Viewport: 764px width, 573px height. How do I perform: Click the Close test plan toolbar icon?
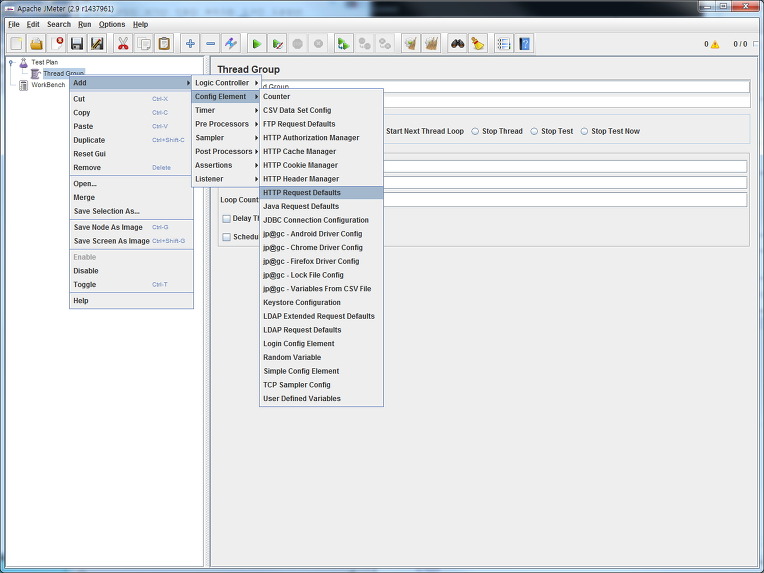pos(57,44)
